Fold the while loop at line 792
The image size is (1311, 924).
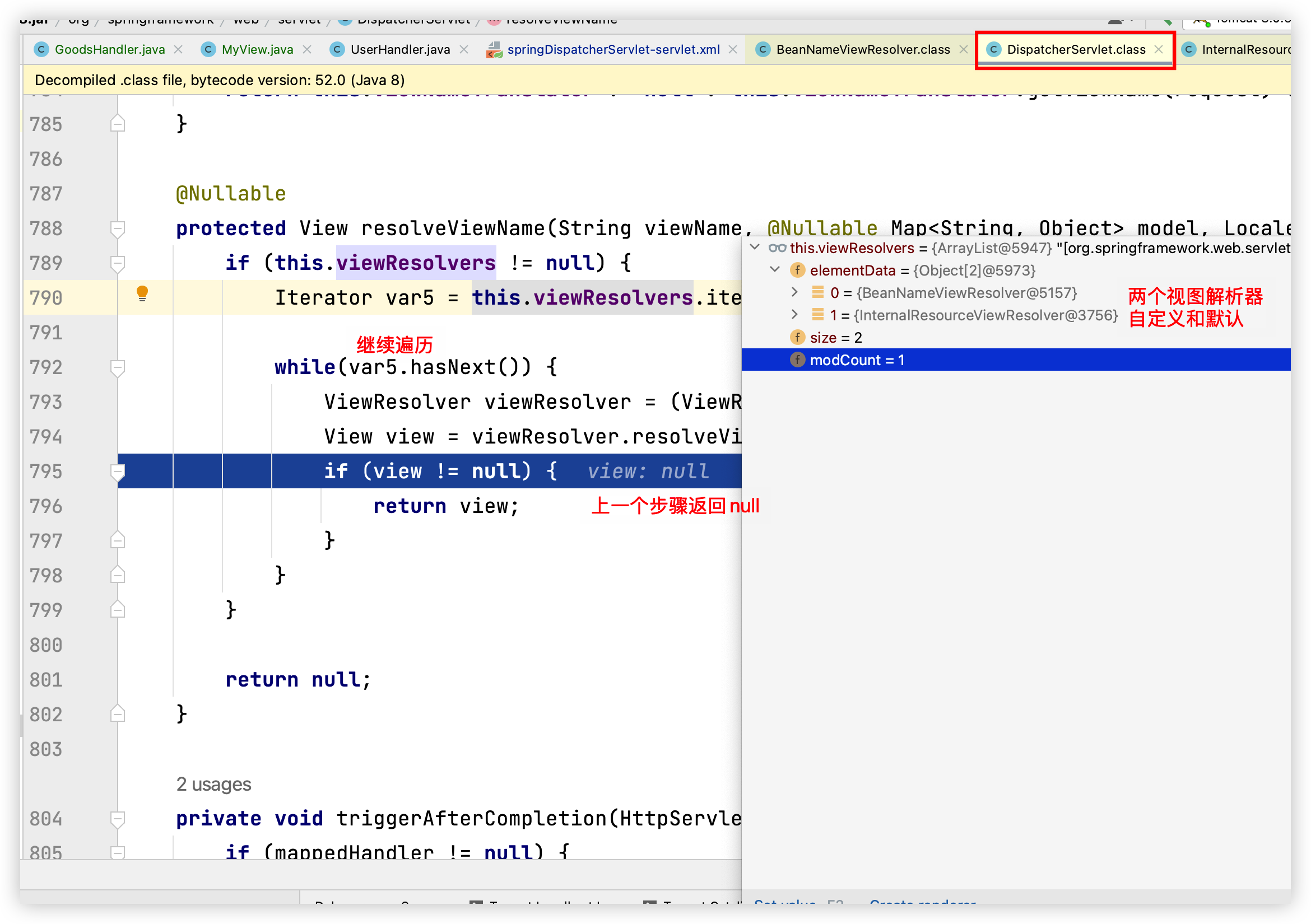point(118,368)
